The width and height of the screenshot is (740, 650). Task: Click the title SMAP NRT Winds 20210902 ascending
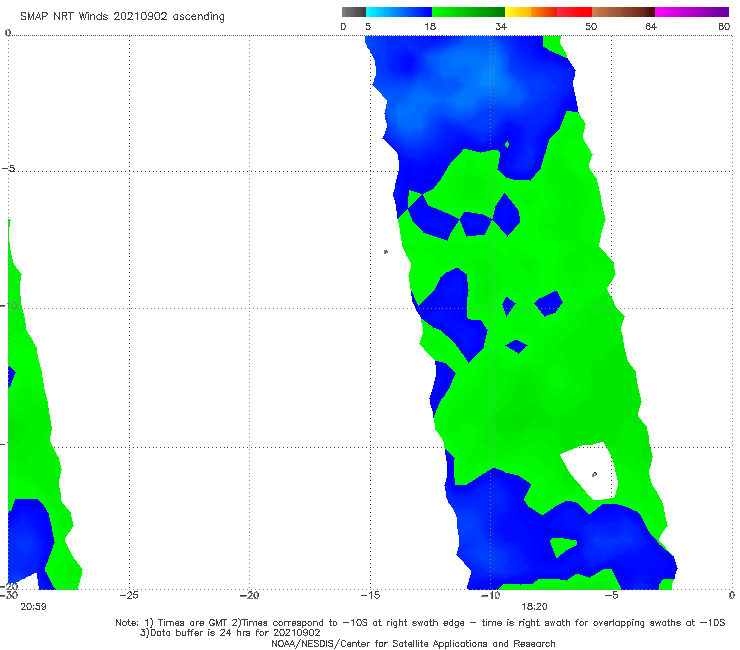point(122,17)
